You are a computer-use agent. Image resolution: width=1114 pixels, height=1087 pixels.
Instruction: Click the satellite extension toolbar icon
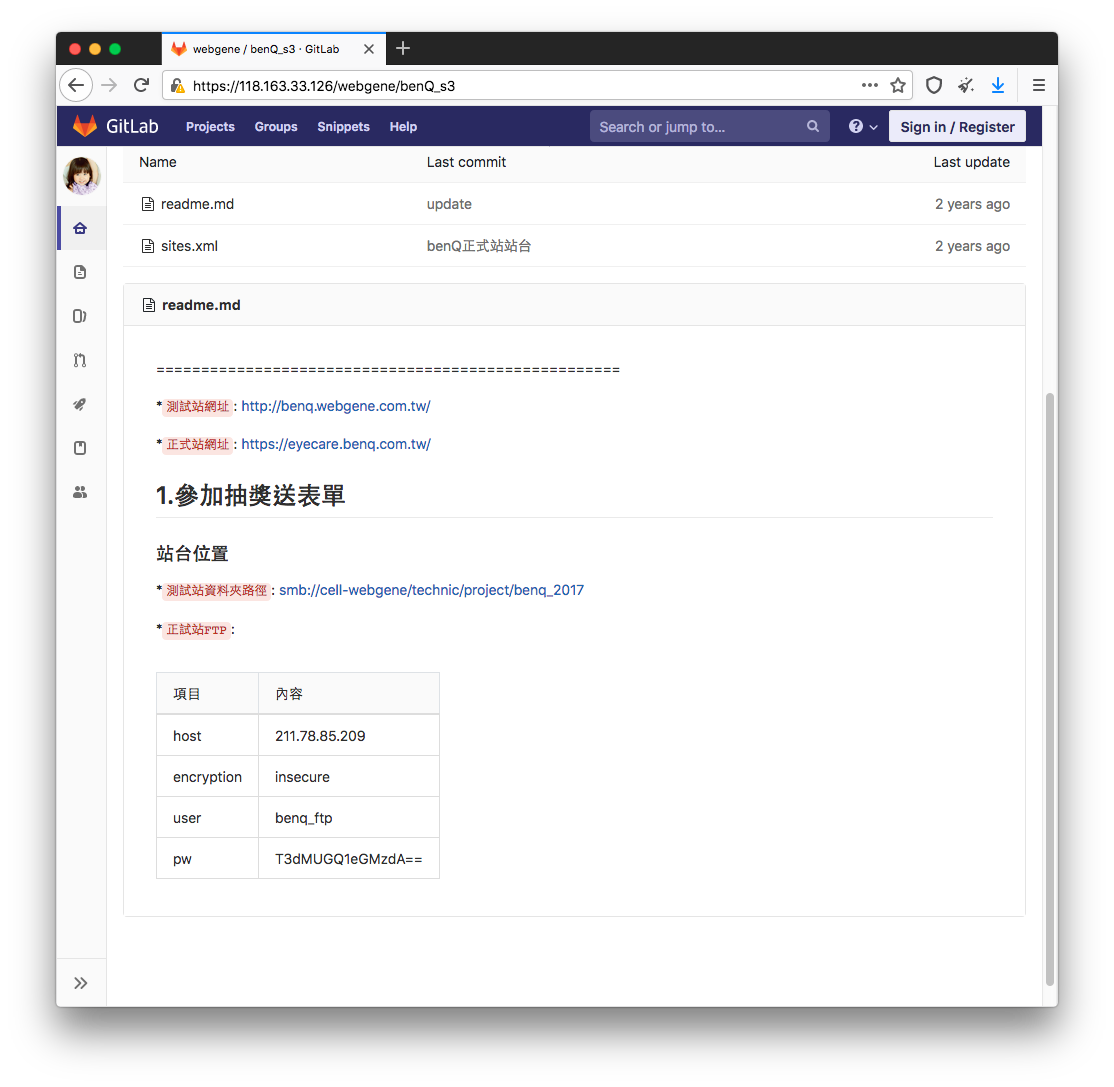tap(966, 85)
